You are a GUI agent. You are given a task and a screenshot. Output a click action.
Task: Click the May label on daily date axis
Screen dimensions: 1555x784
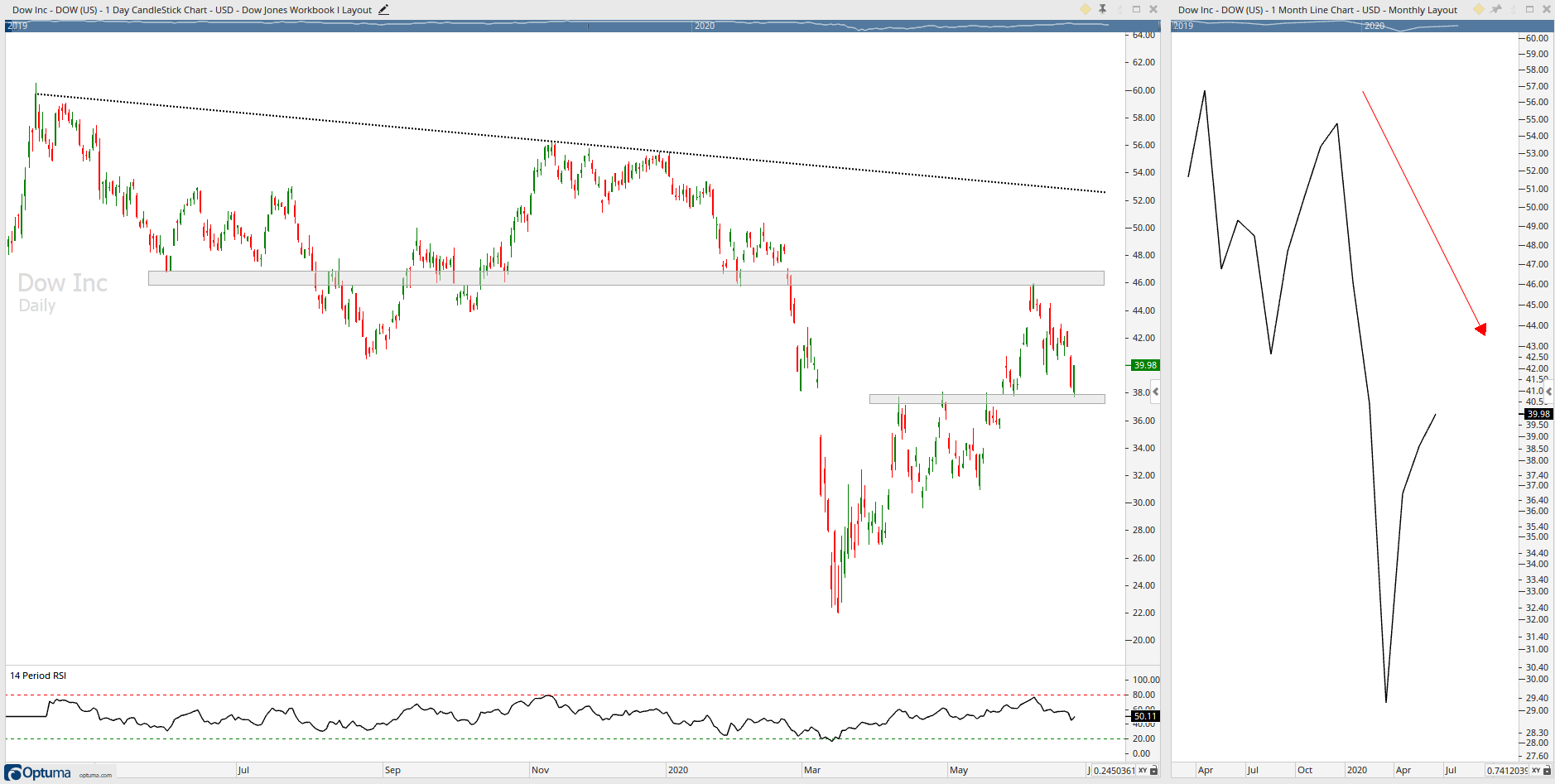[x=959, y=770]
